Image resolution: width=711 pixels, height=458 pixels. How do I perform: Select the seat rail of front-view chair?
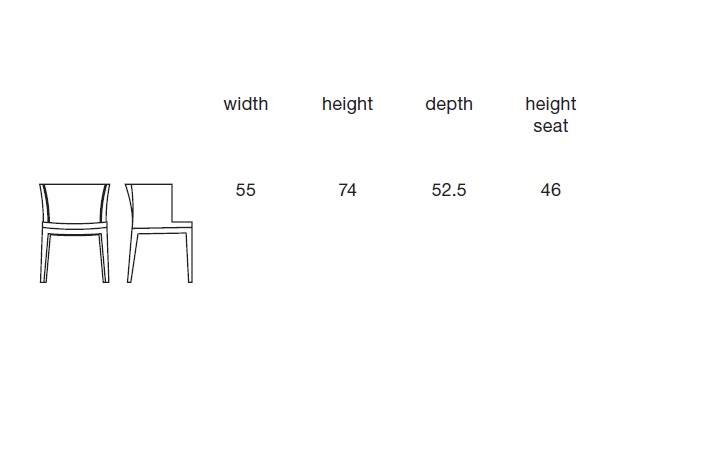75,228
